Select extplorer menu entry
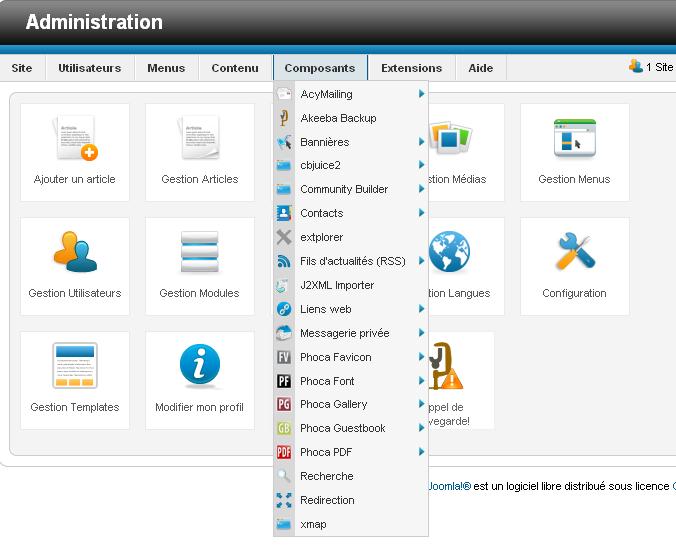Screen dimensions: 676x552 (x=351, y=237)
